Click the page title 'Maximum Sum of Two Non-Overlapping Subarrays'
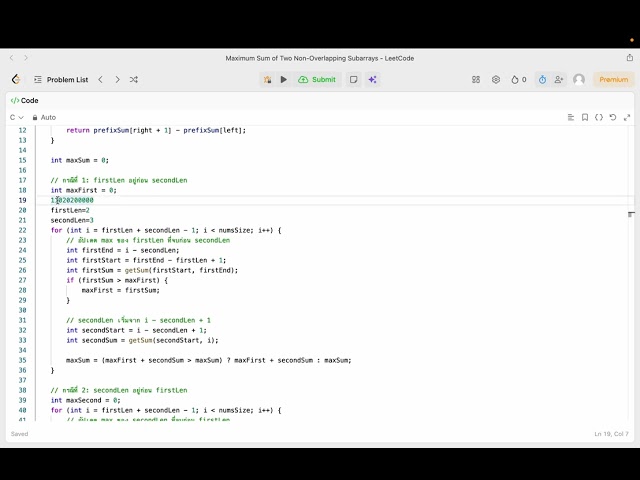This screenshot has height=480, width=640. 302,58
